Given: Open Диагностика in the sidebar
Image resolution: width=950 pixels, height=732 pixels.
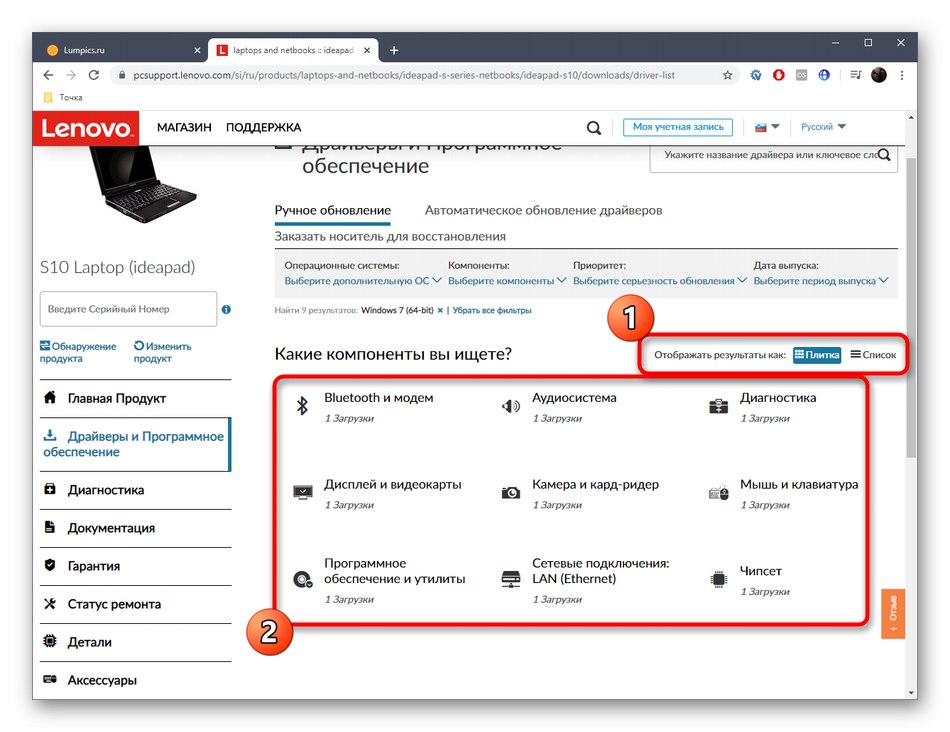Looking at the screenshot, I should coord(136,490).
